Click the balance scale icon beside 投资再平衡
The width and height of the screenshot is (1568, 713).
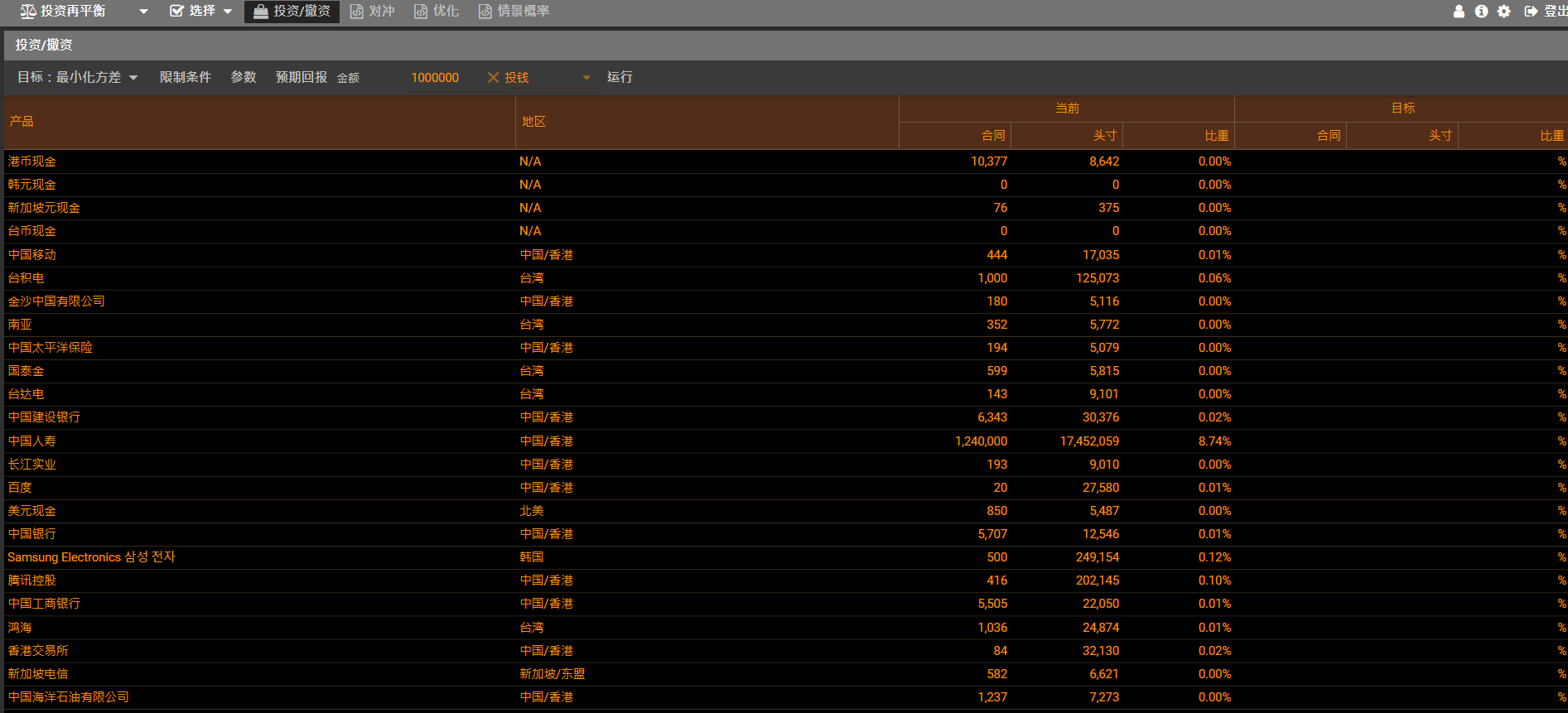28,12
